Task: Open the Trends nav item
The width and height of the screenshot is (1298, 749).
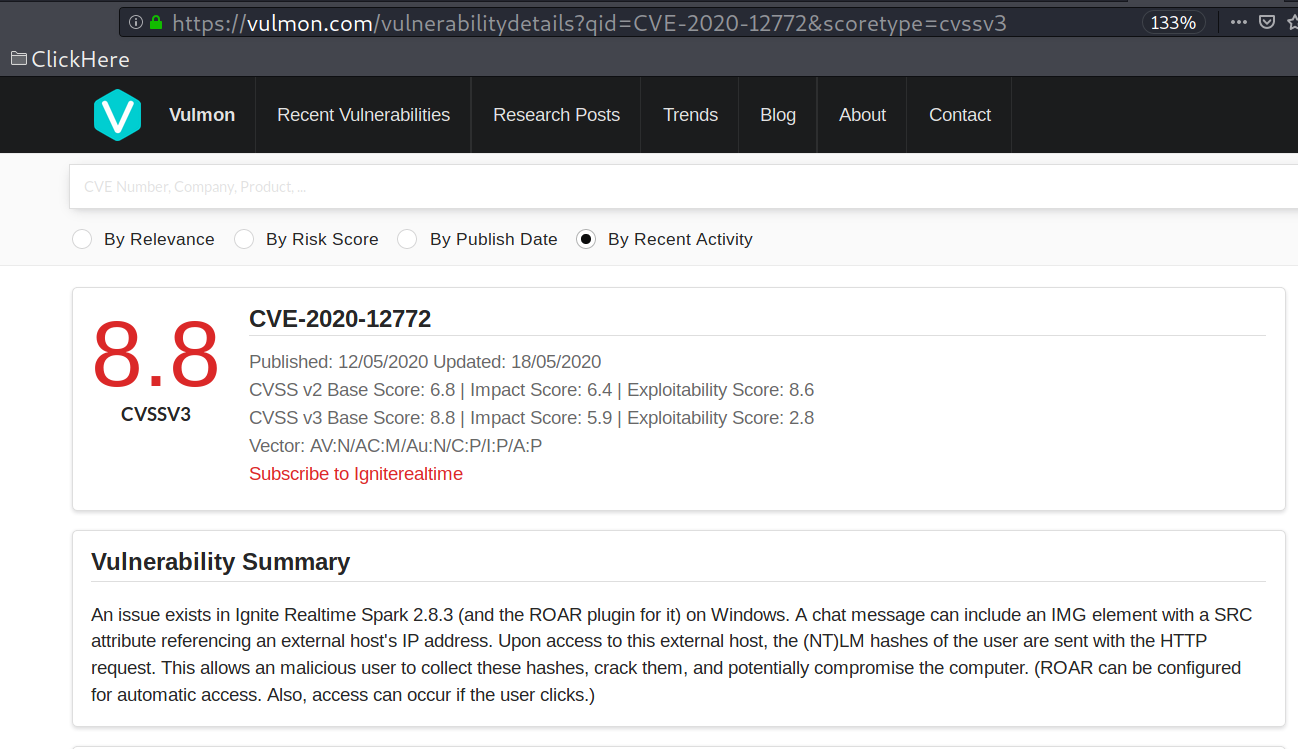Action: [x=690, y=115]
